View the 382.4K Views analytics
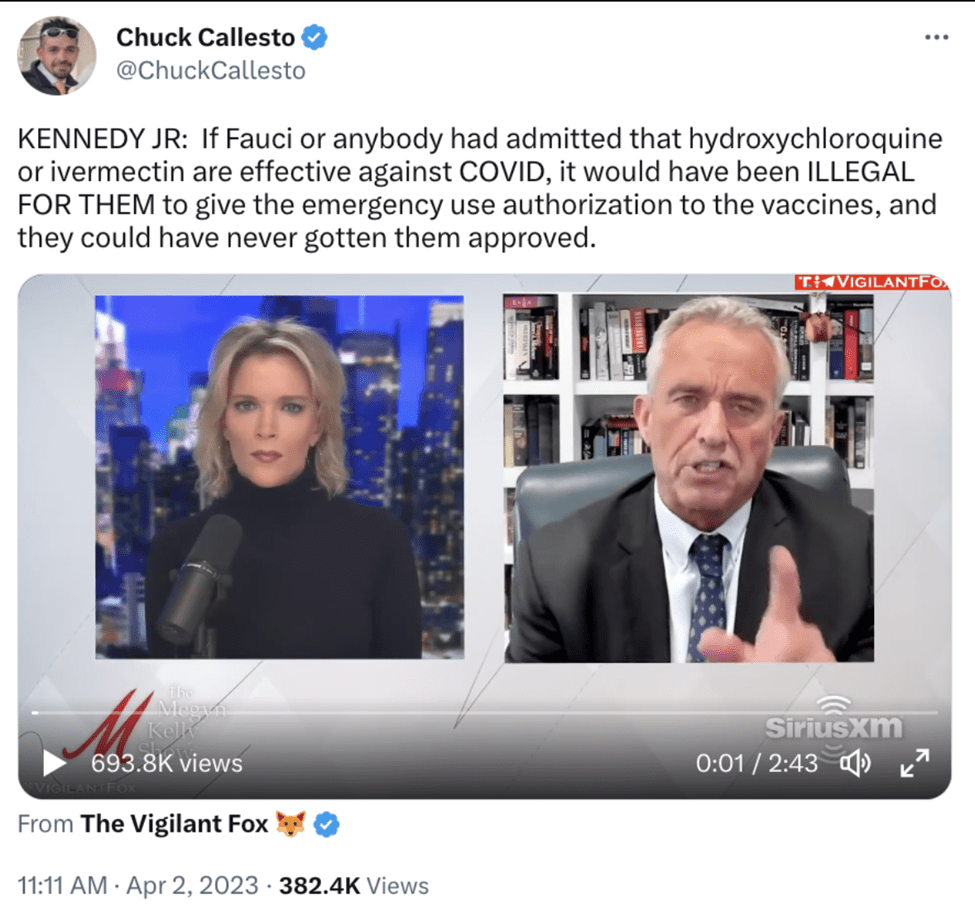 click(x=354, y=886)
